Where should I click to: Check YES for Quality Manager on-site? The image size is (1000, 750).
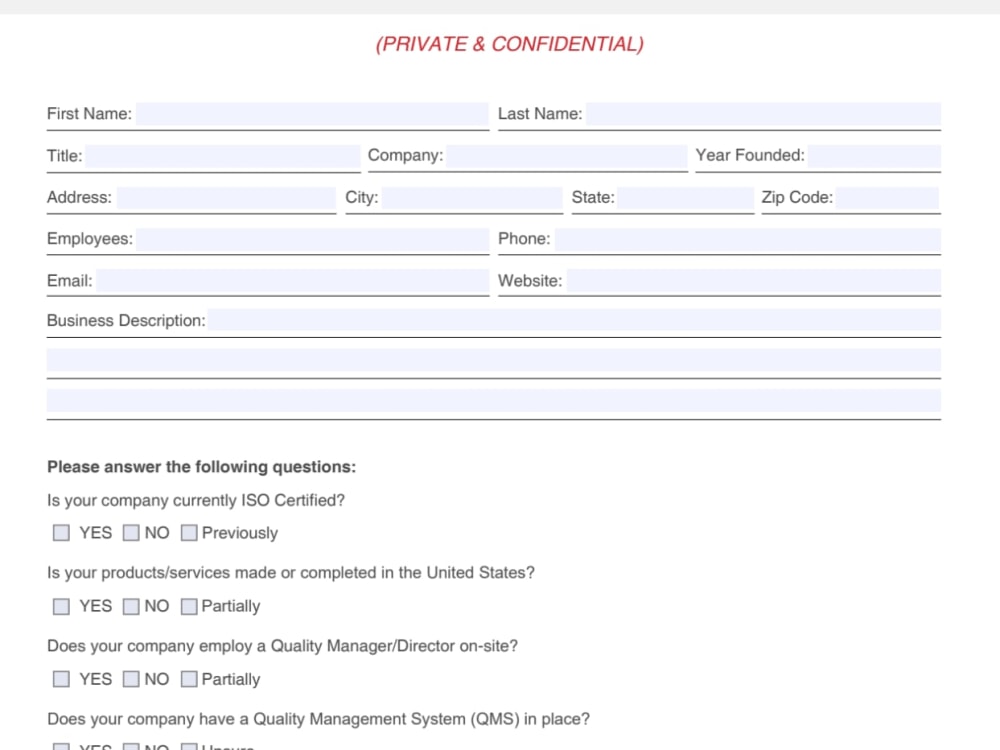tap(61, 679)
